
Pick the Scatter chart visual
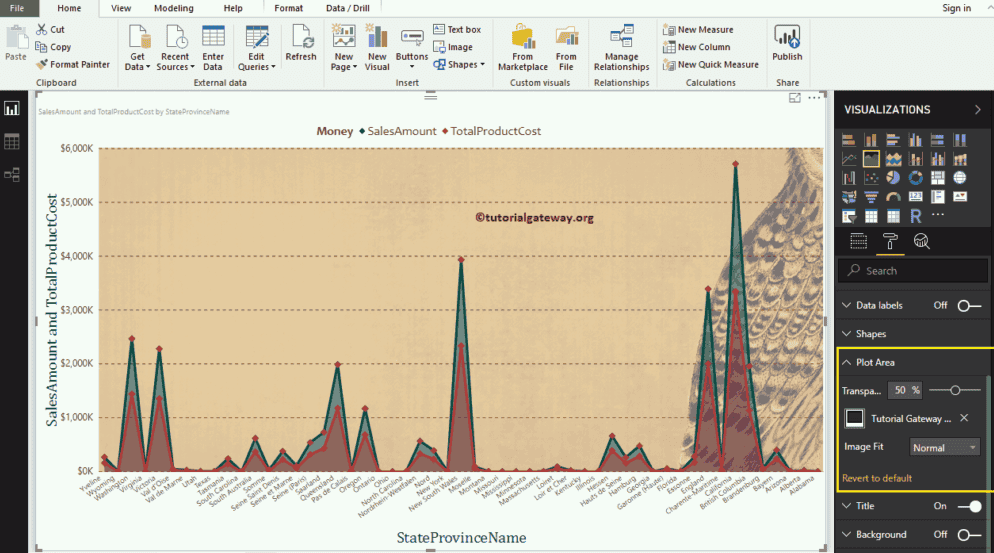871,178
